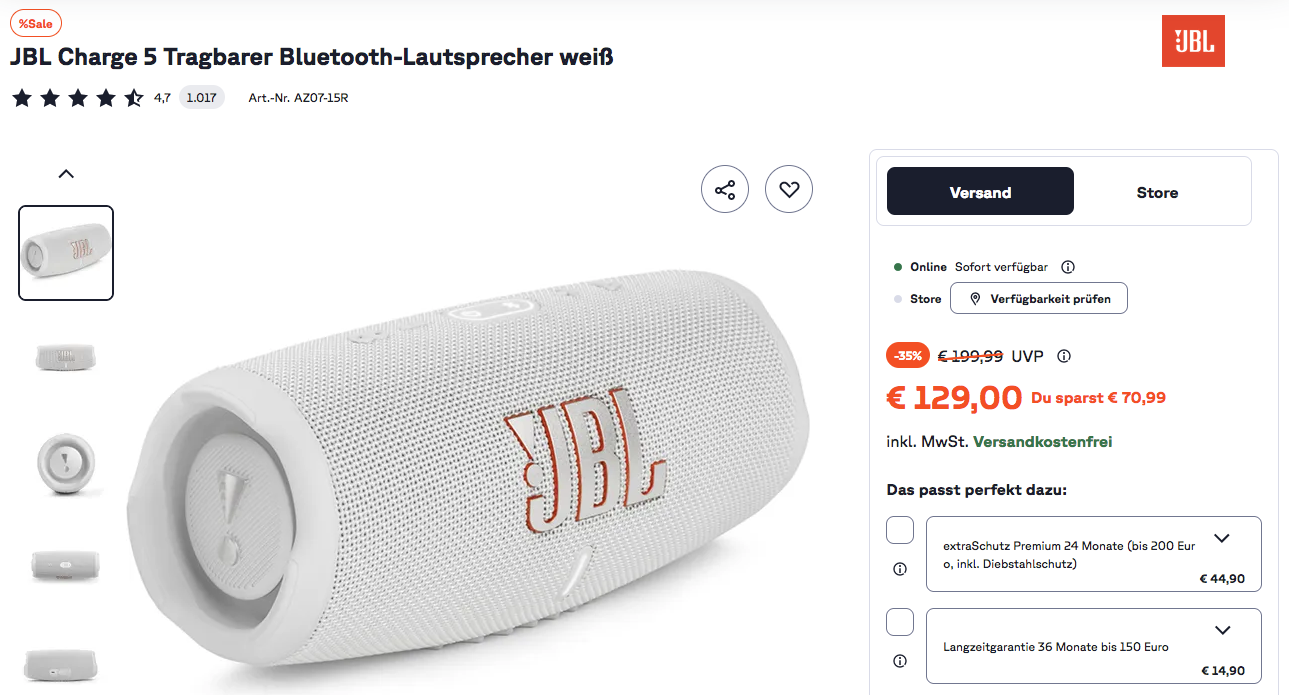Click the share icon above product image
1289x695 pixels.
pyautogui.click(x=725, y=189)
